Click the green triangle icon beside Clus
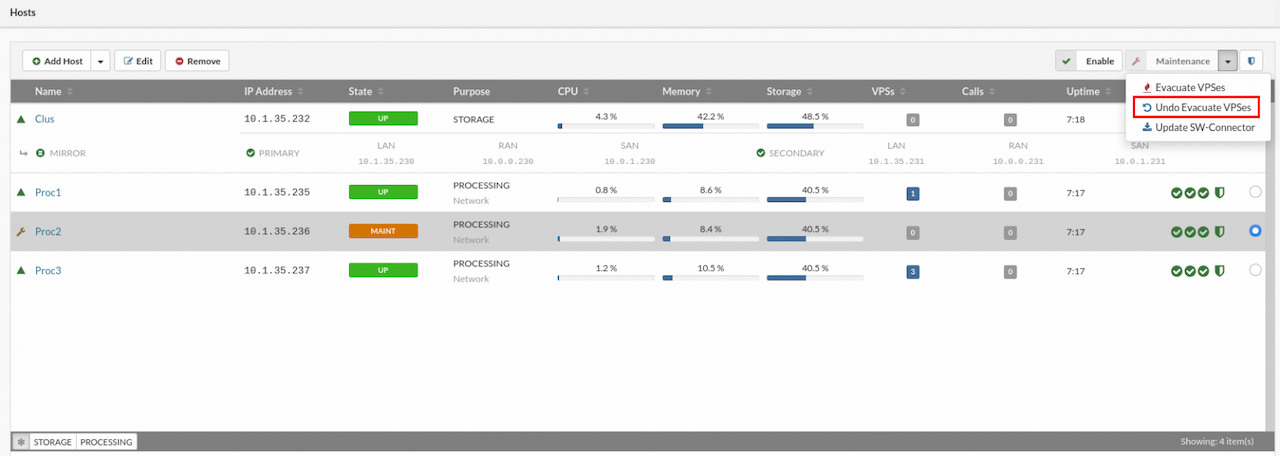Image resolution: width=1280 pixels, height=456 pixels. coord(21,119)
